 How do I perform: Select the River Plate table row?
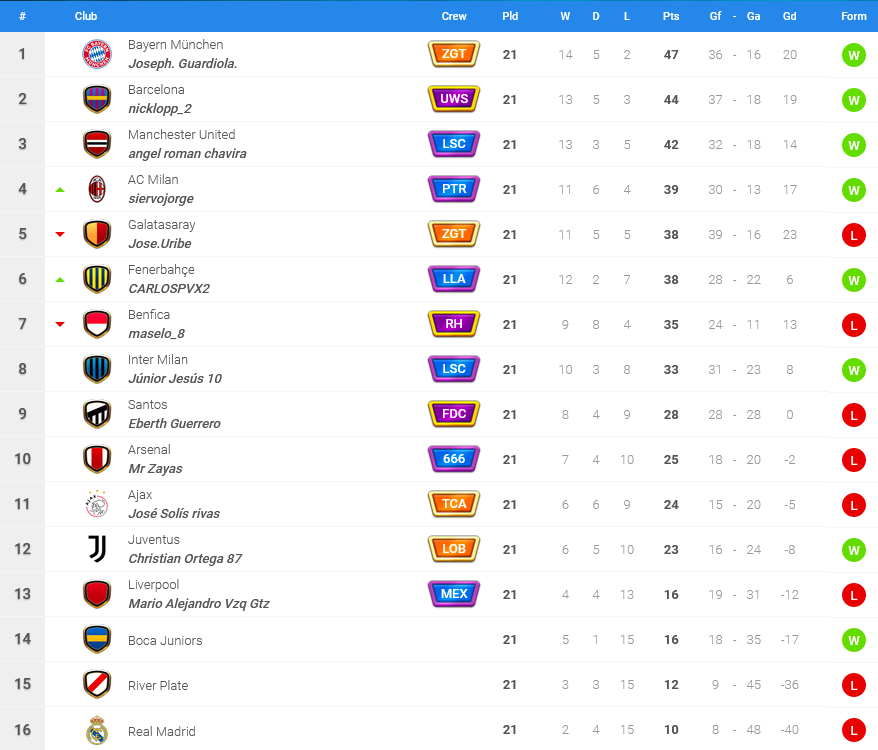(439, 684)
